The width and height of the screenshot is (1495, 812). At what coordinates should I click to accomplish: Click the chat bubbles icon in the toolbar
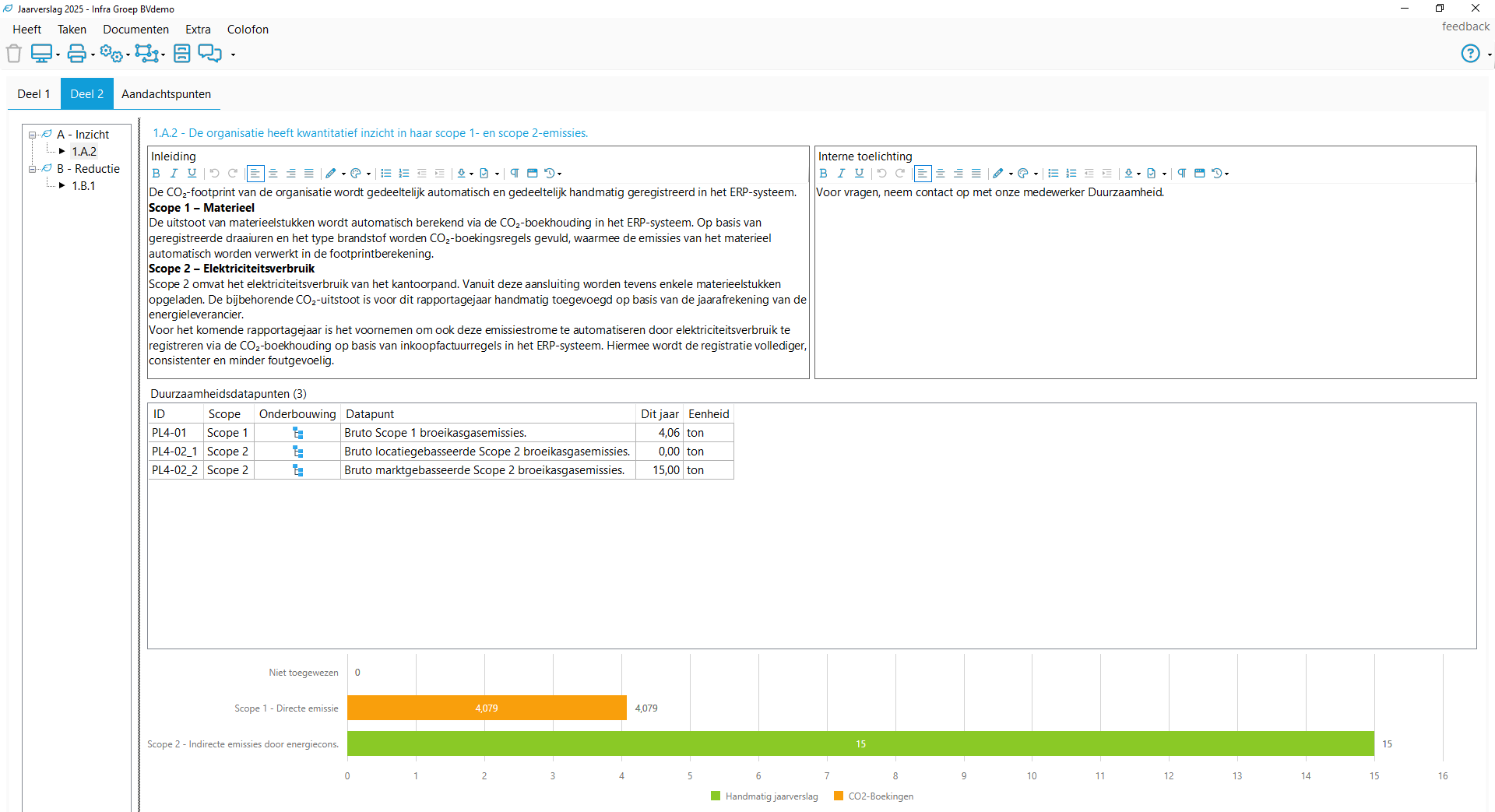tap(210, 54)
